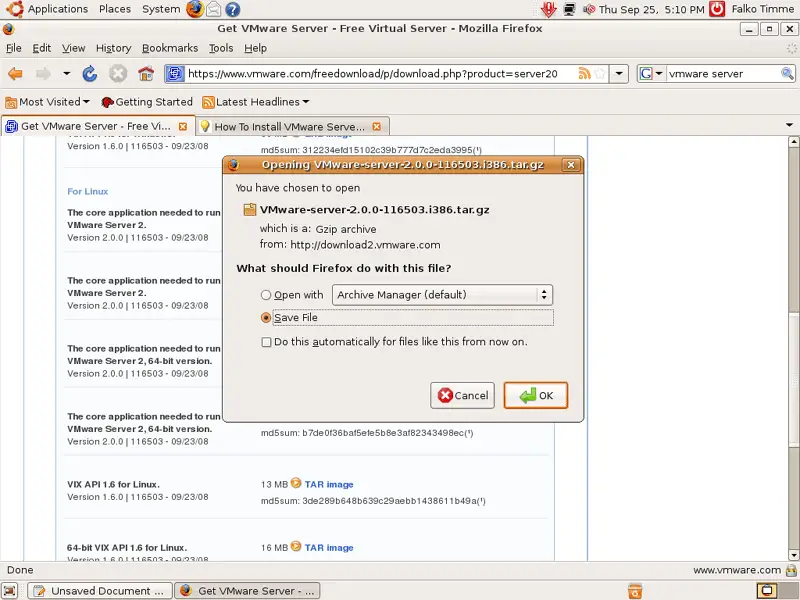
Task: Open the System menu
Action: point(161,9)
